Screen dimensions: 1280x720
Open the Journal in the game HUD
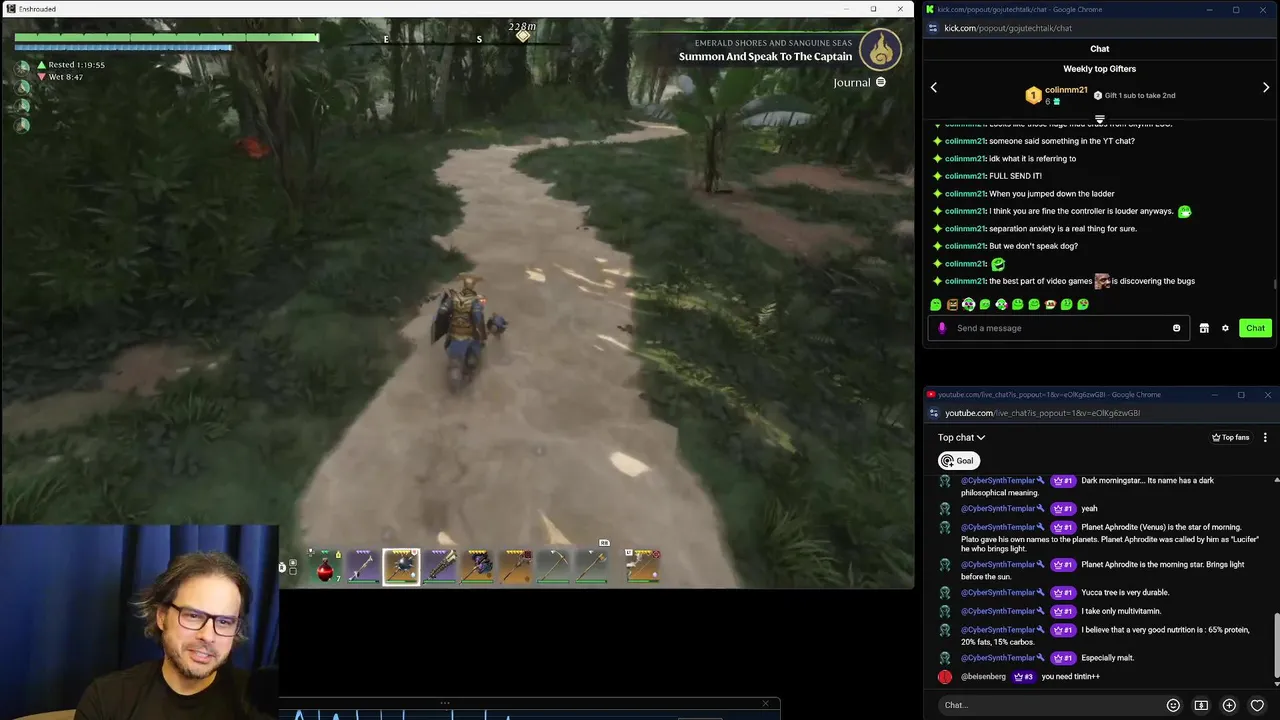pyautogui.click(x=859, y=82)
